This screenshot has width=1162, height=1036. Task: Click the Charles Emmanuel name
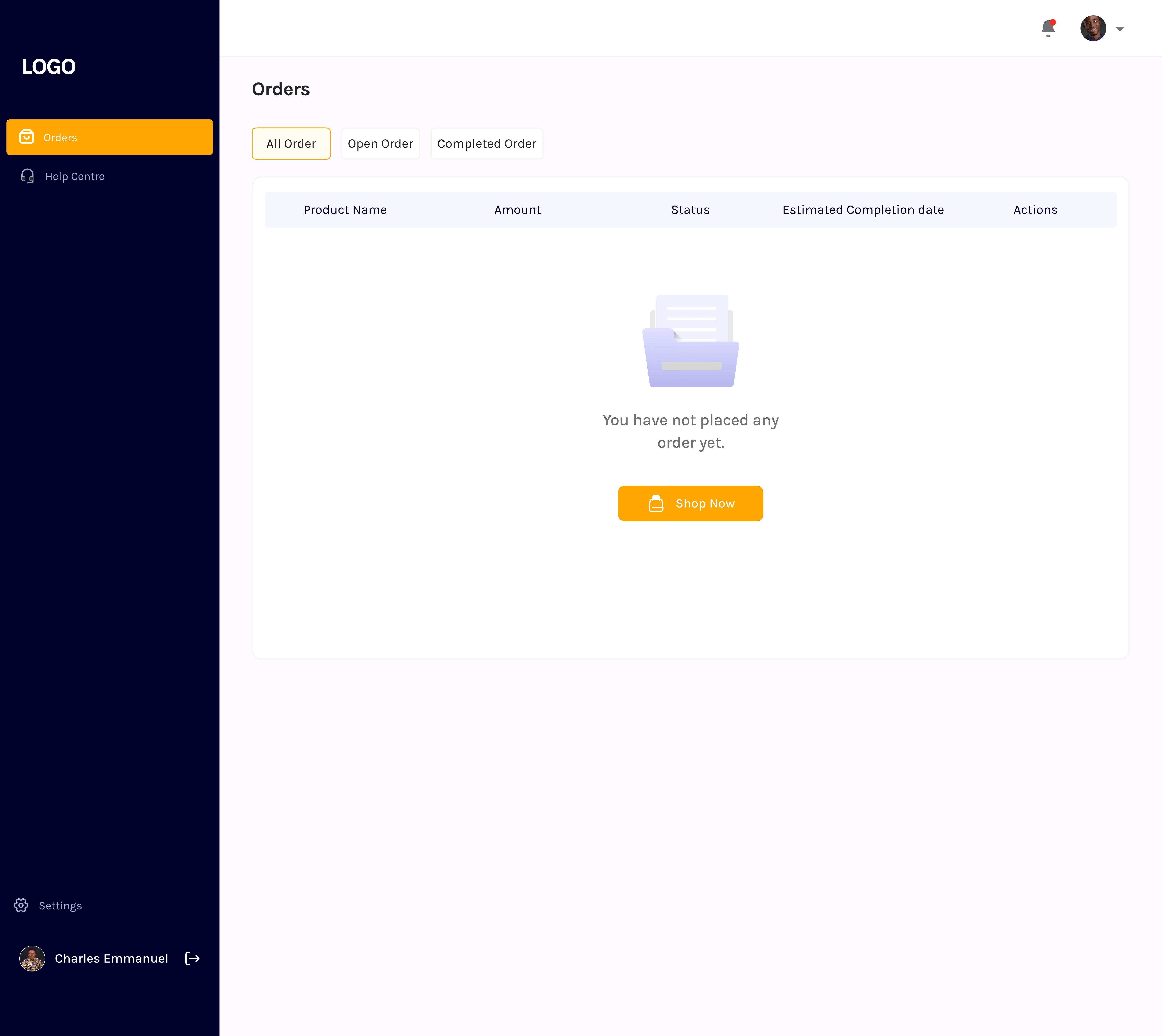click(x=112, y=959)
